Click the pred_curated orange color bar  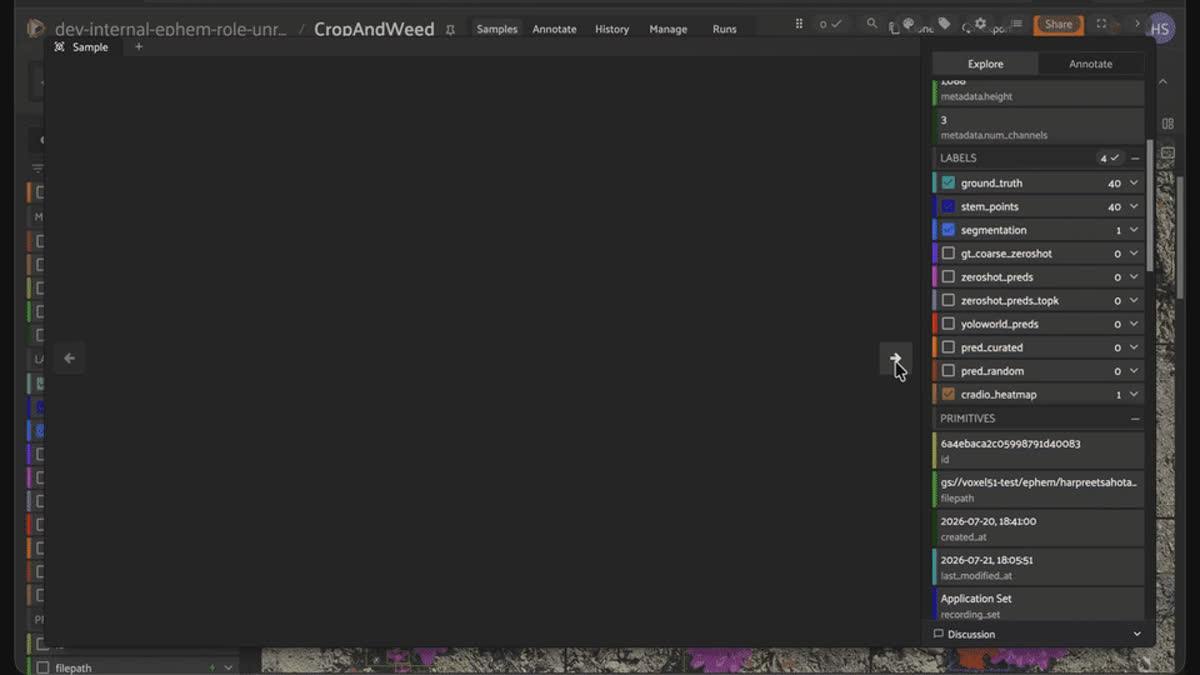pos(935,348)
